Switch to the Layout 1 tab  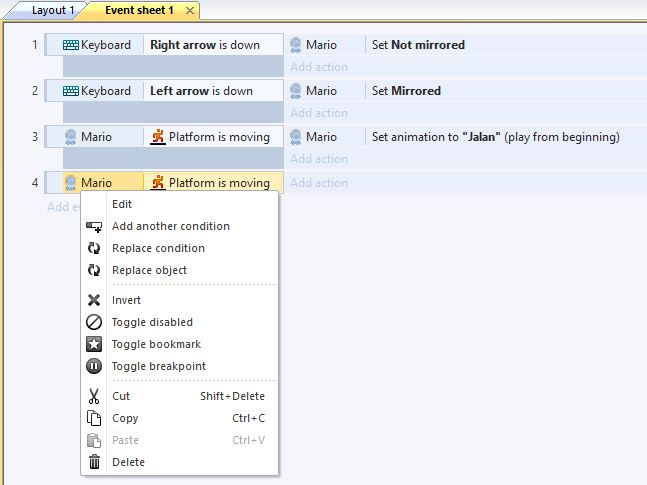point(52,10)
